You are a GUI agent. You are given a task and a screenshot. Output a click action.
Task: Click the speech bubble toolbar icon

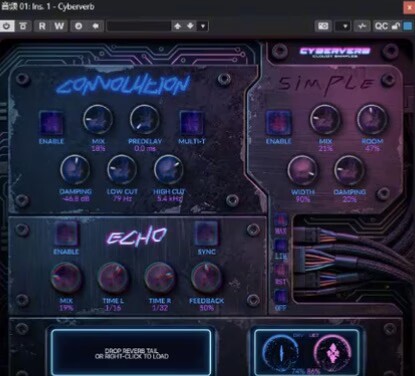click(x=96, y=26)
